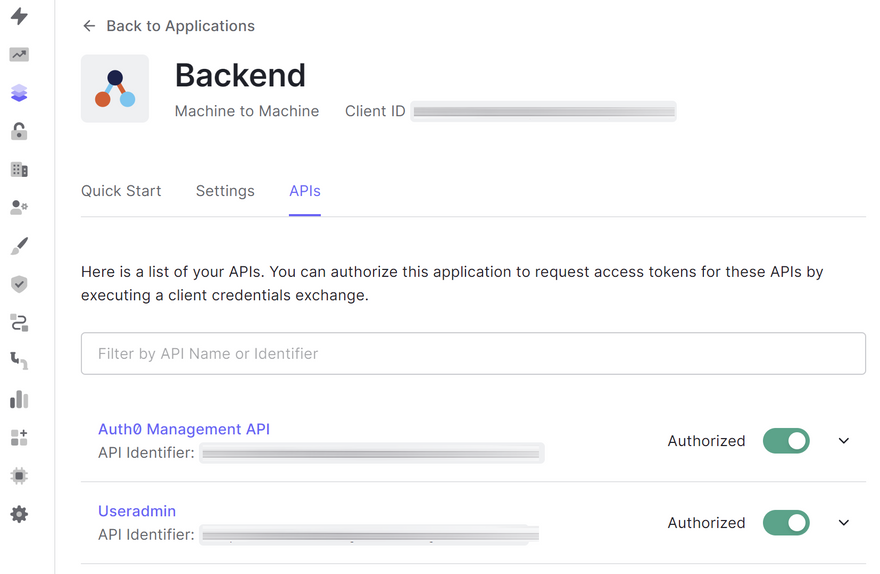Open Monitoring bar chart sidebar icon

pos(19,399)
